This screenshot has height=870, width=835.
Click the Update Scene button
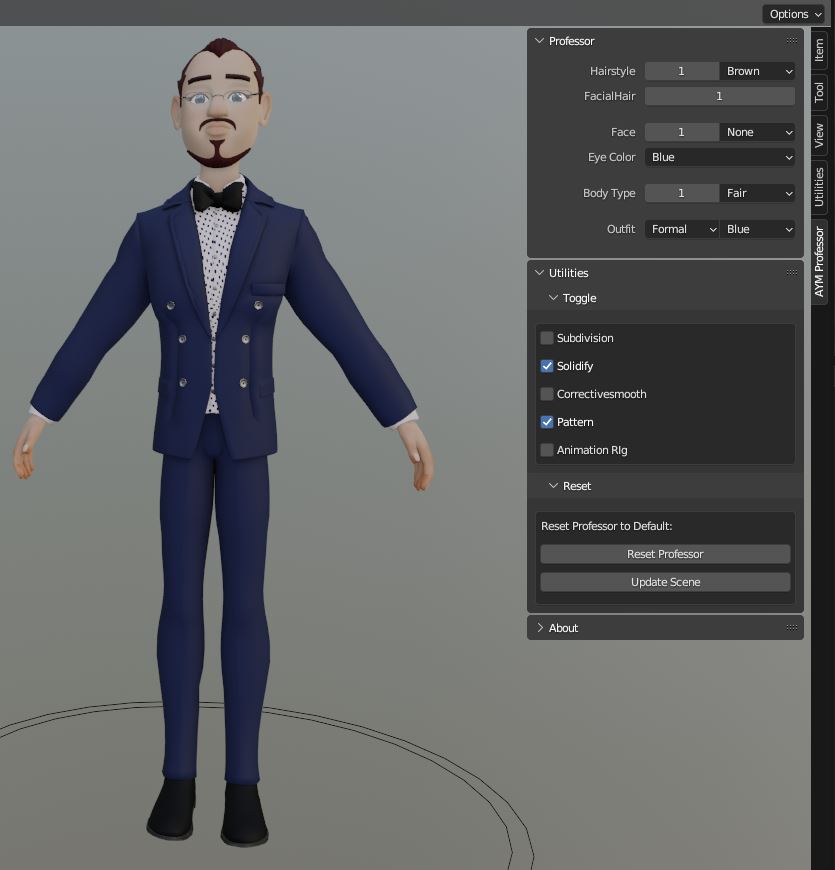coord(665,582)
